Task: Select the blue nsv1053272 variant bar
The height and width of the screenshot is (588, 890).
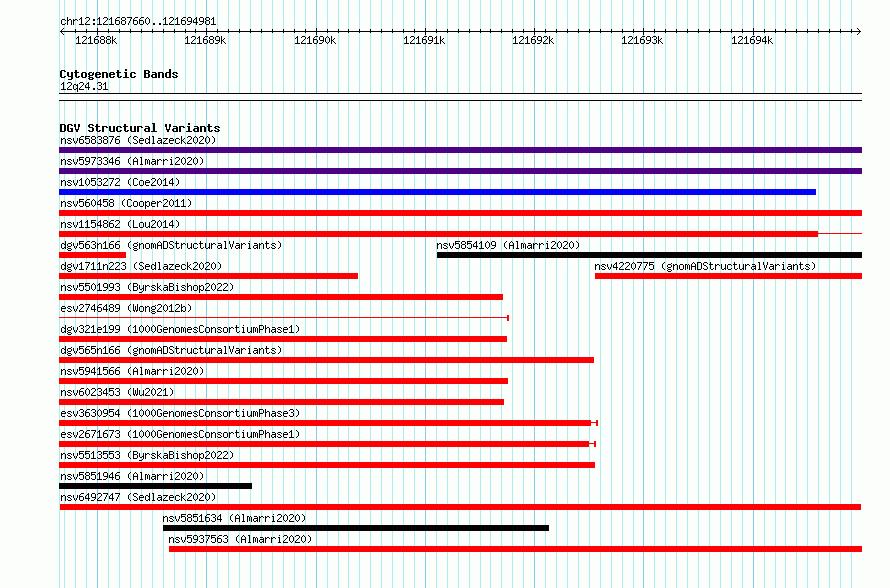Action: point(438,192)
